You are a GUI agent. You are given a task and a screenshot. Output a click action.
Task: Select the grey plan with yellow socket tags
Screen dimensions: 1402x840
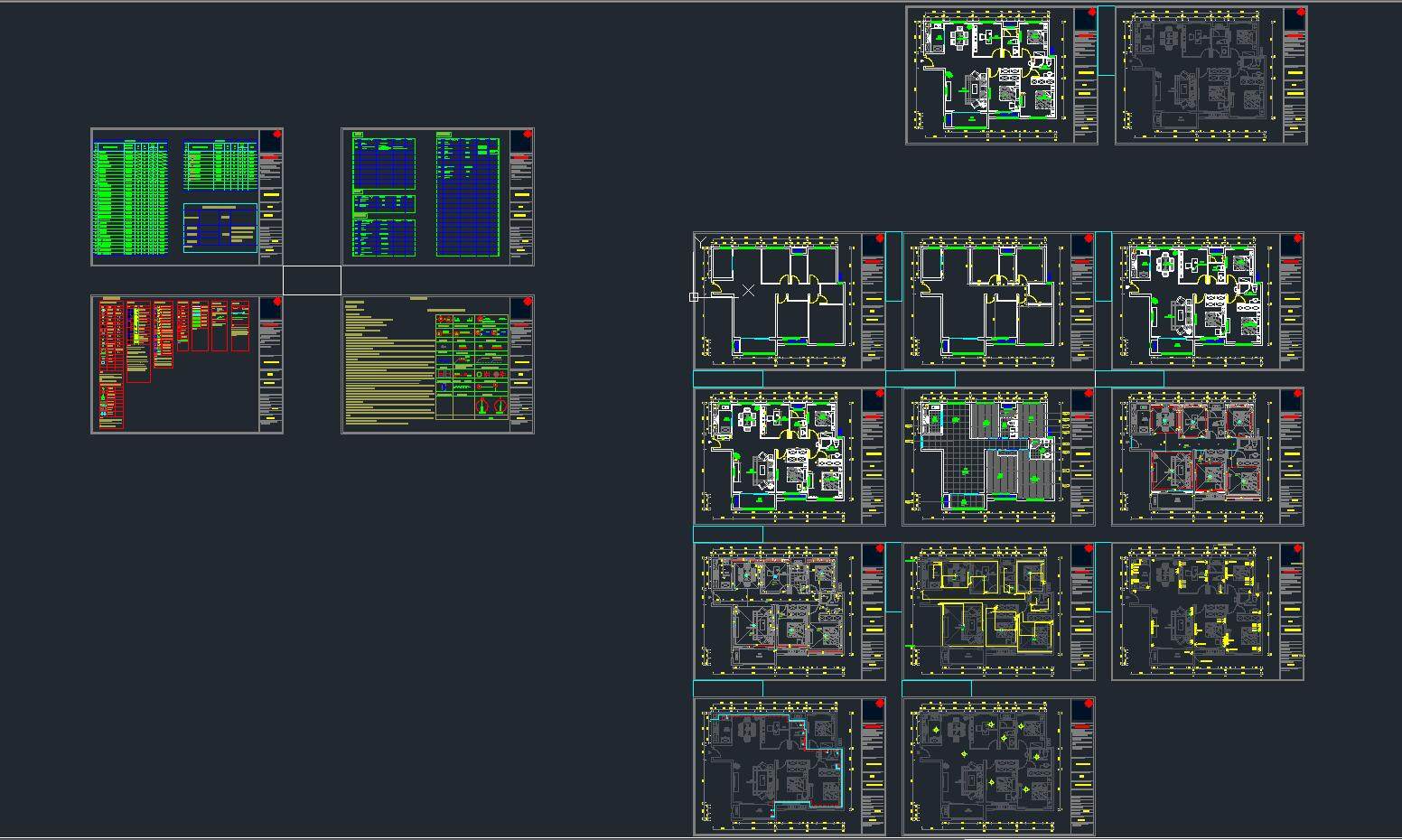pos(1208,611)
